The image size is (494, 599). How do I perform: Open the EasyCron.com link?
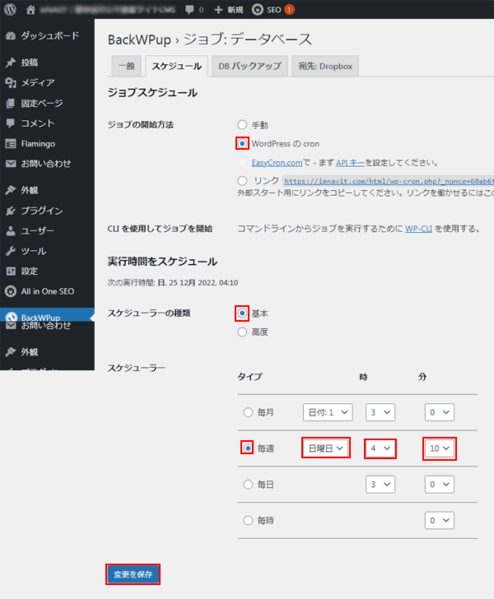click(x=277, y=163)
